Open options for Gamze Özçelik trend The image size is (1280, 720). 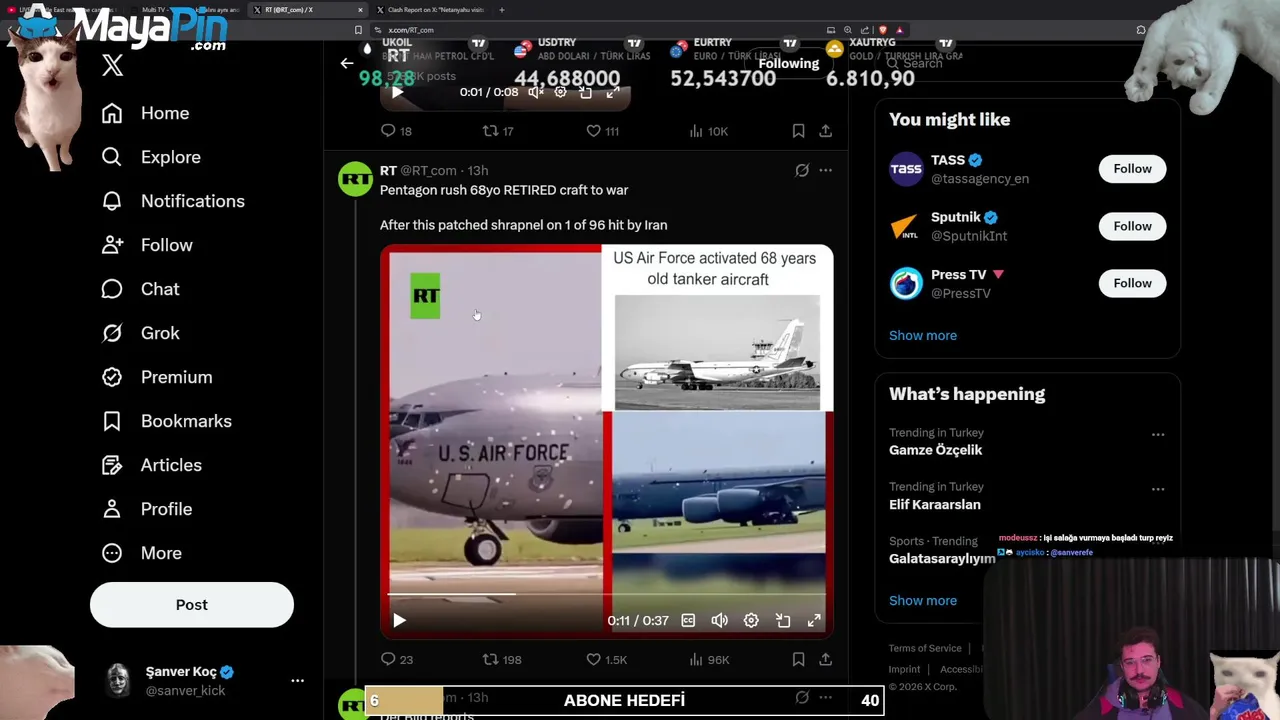[x=1157, y=434]
